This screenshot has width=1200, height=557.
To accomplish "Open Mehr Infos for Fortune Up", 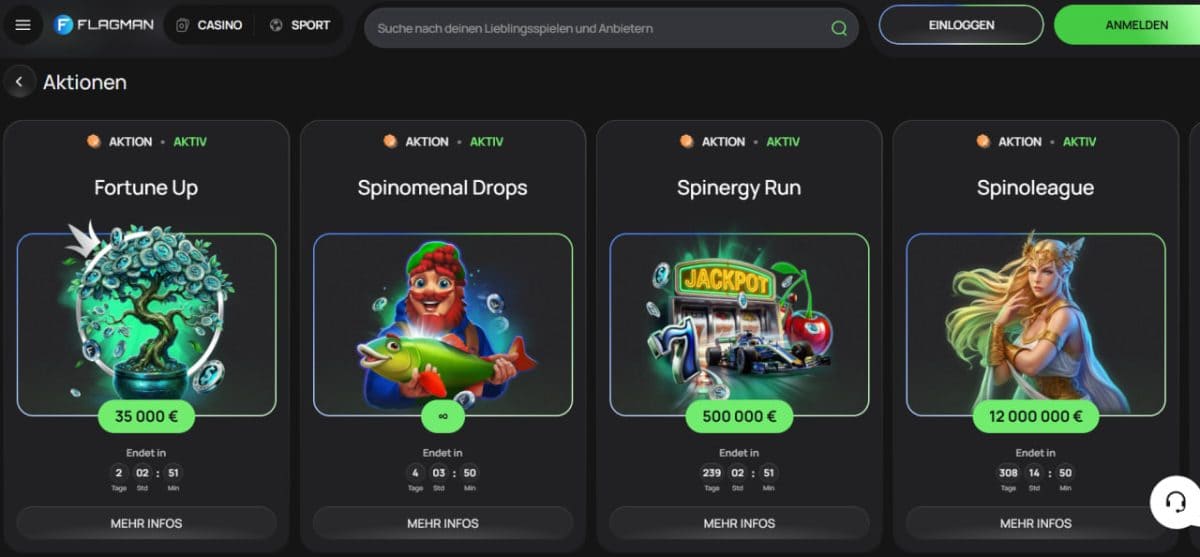I will coord(146,523).
